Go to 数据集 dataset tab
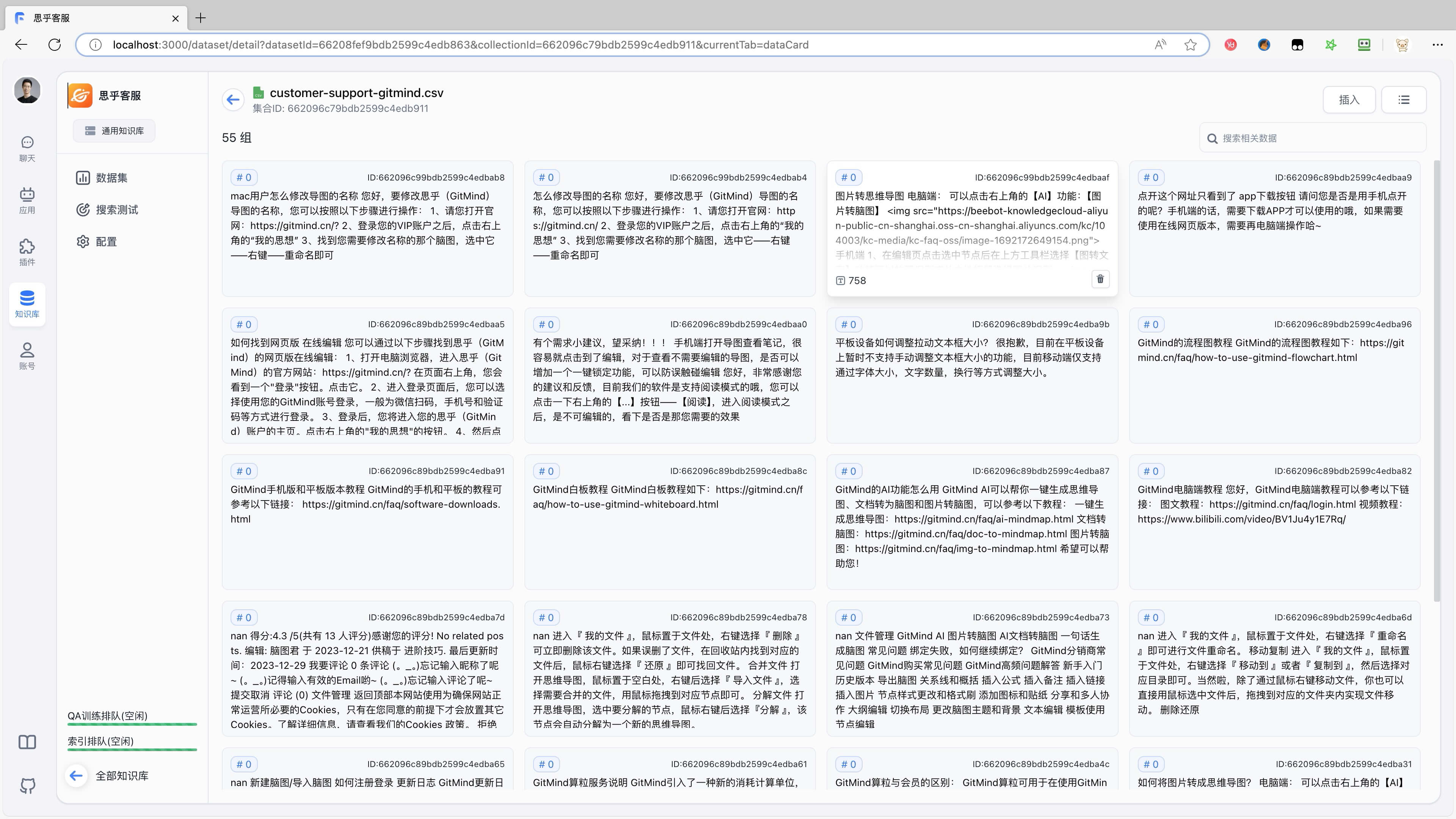The image size is (1456, 819). point(111,178)
